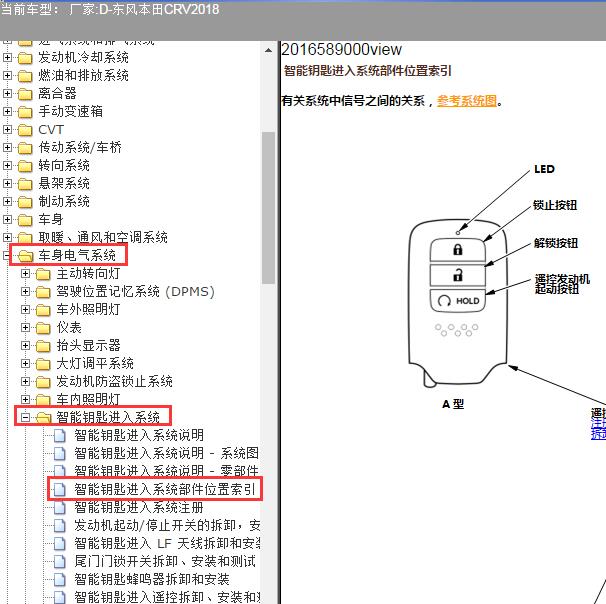Open 智能钥匙进入系统说明 page
The image size is (606, 604).
pos(139,436)
